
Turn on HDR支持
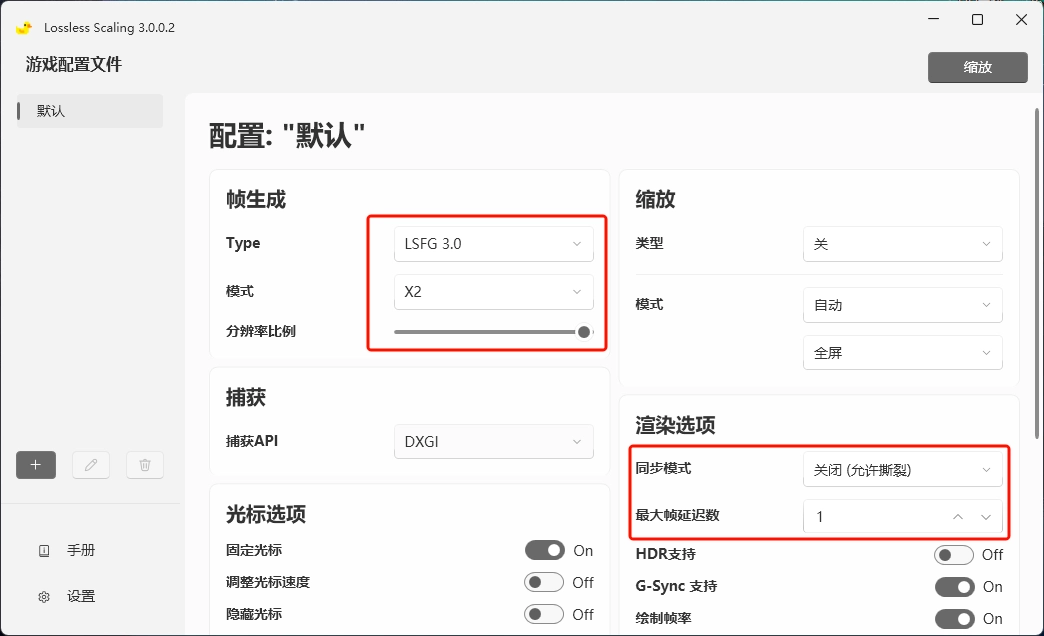955,555
